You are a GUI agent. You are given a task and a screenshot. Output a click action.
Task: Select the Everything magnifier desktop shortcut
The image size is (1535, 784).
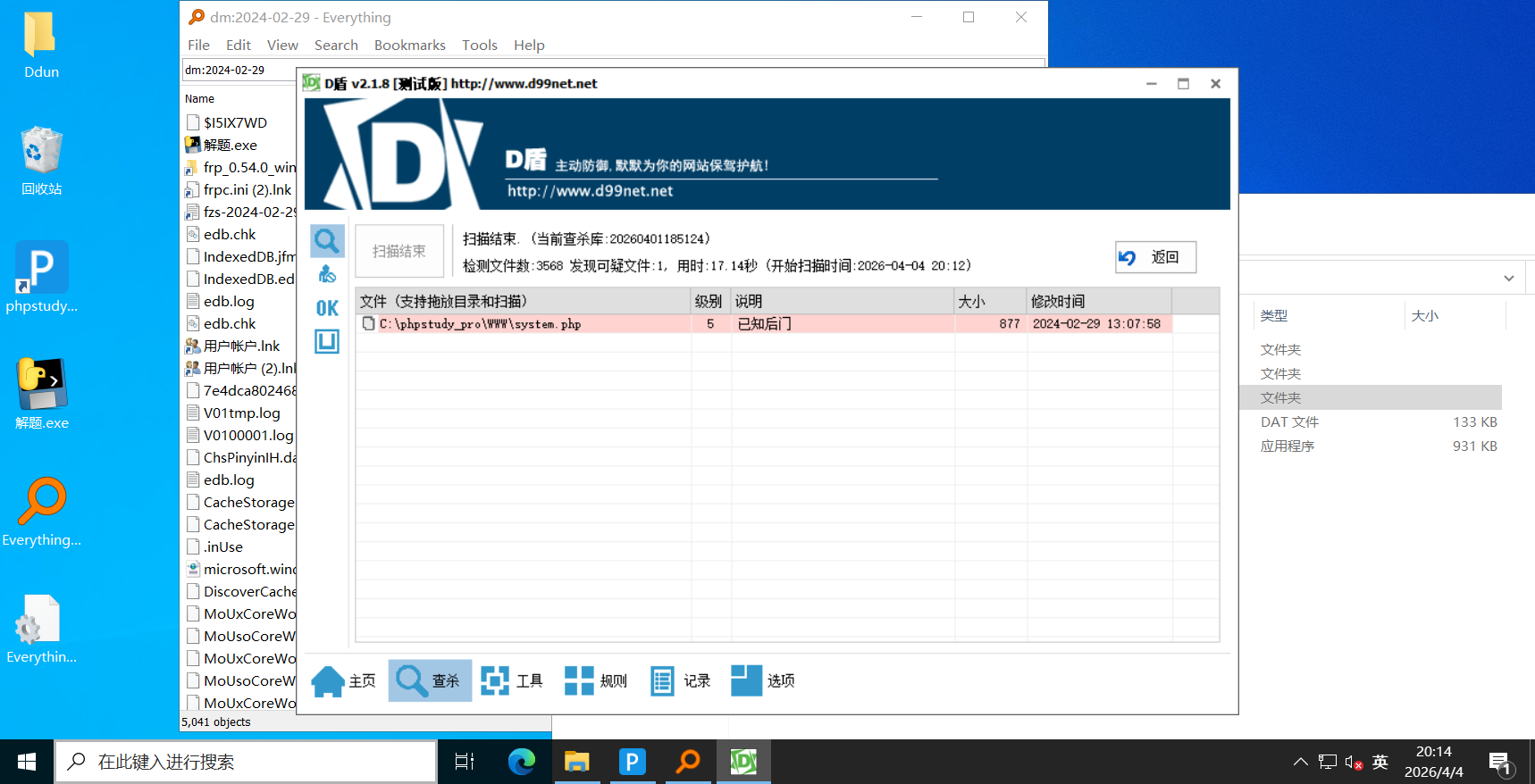click(41, 512)
